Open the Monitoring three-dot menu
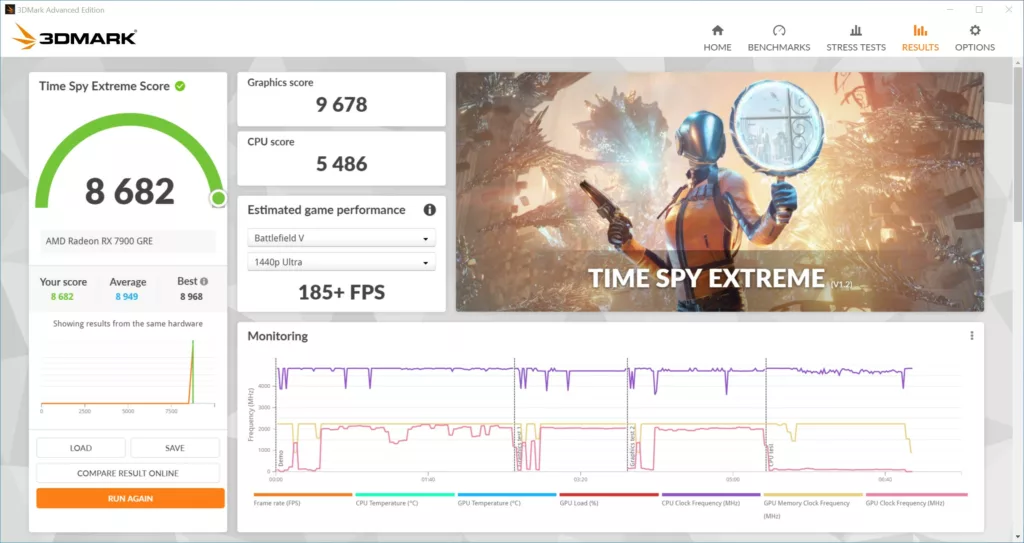This screenshot has height=543, width=1024. tap(972, 335)
